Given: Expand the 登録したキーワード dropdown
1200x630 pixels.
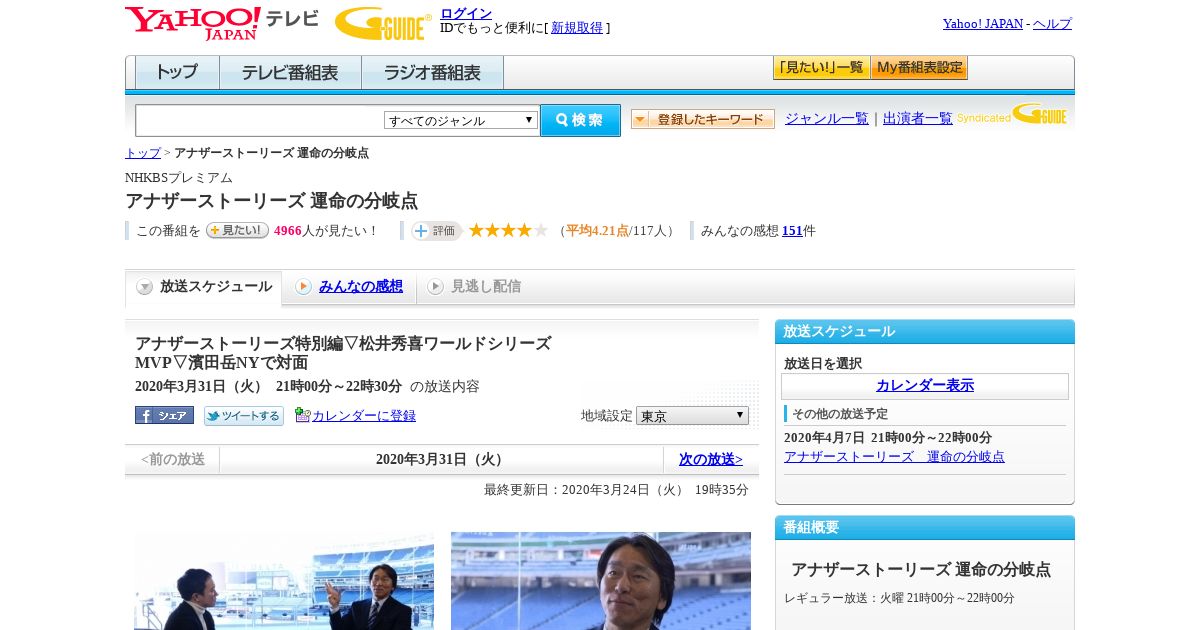Looking at the screenshot, I should click(703, 119).
